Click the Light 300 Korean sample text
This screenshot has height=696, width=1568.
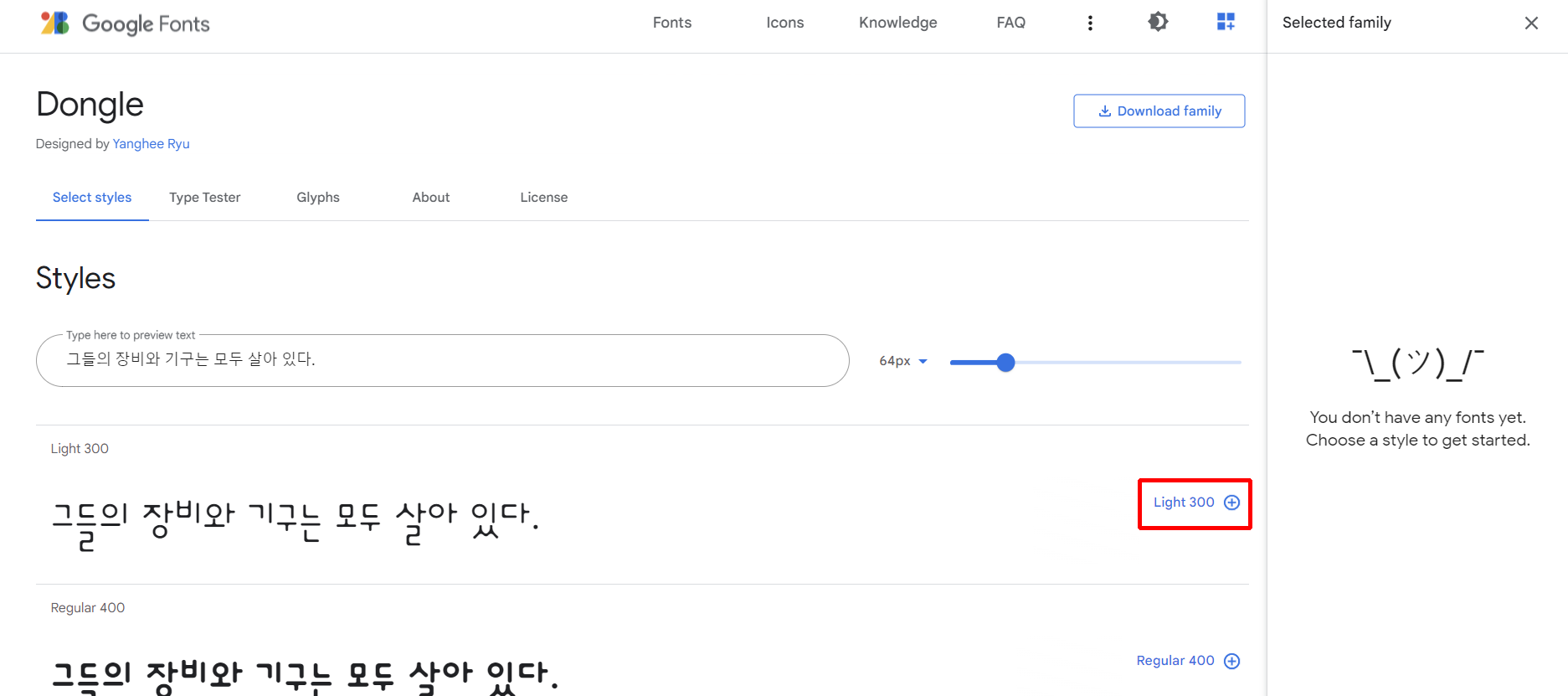click(x=296, y=525)
